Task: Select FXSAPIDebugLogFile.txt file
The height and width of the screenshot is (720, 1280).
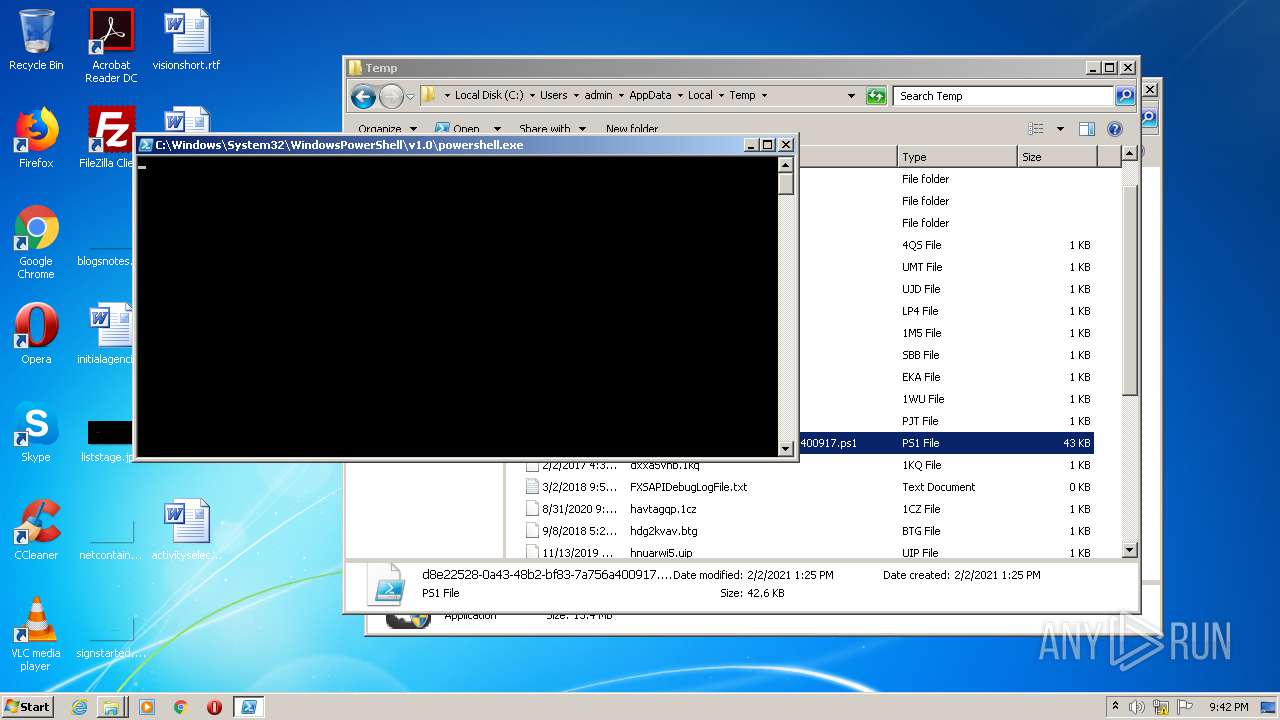Action: (688, 487)
